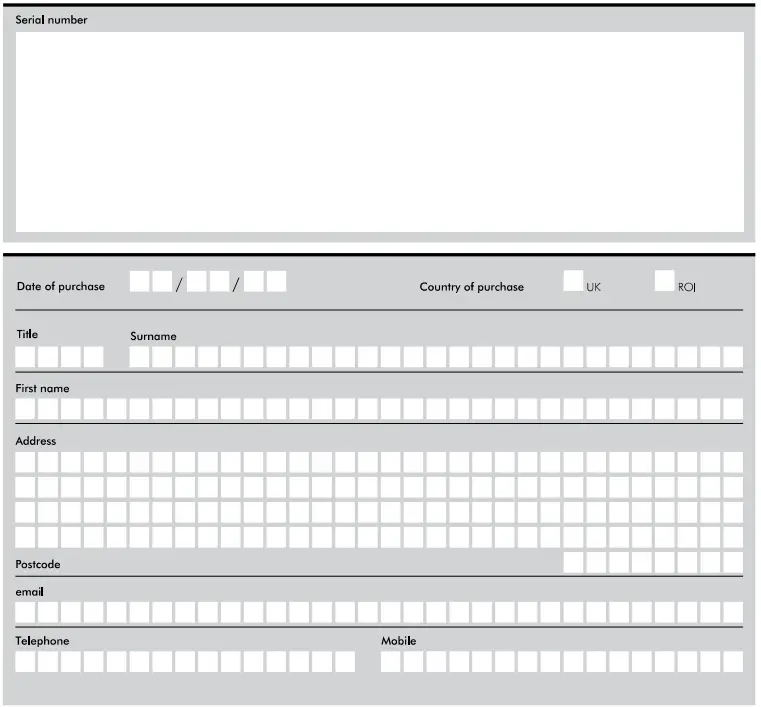Click the first box of the Address top row

click(x=25, y=462)
